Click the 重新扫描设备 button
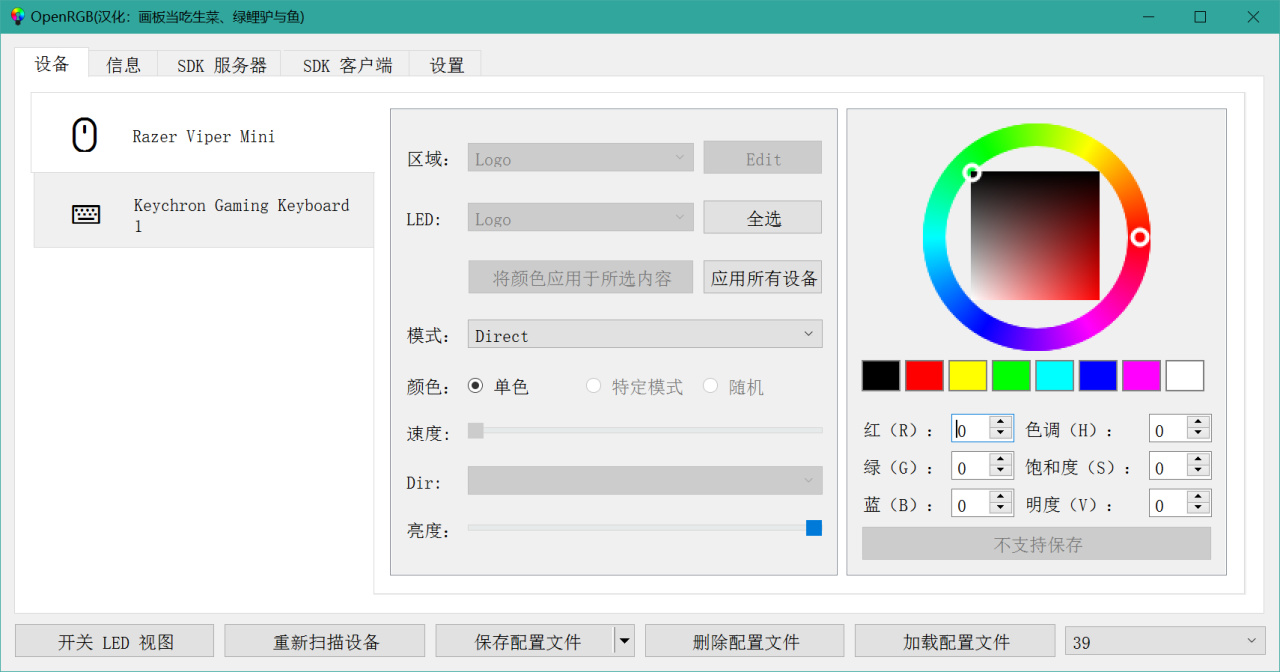 pos(325,641)
